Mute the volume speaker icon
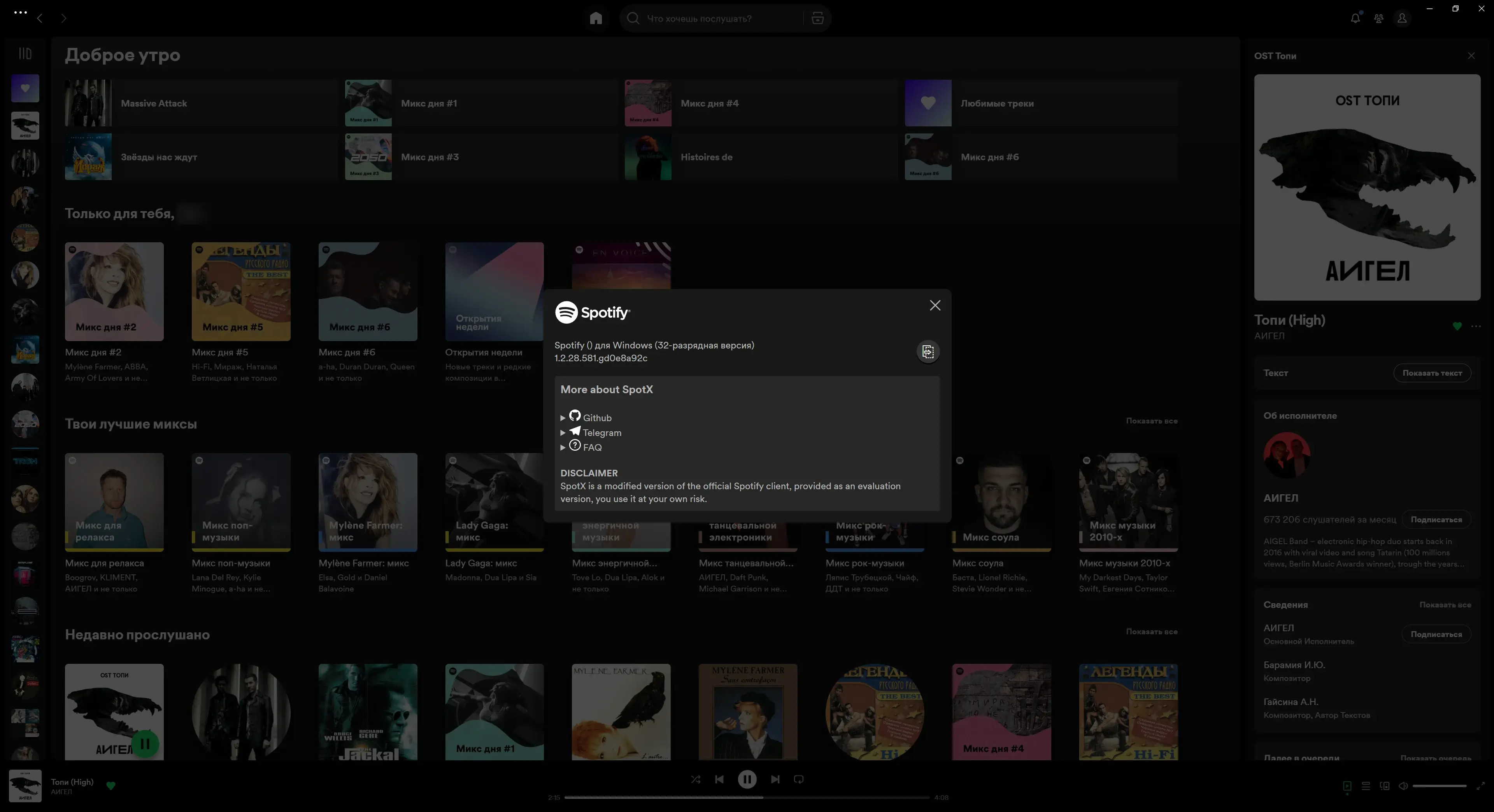Image resolution: width=1494 pixels, height=812 pixels. coord(1403,786)
